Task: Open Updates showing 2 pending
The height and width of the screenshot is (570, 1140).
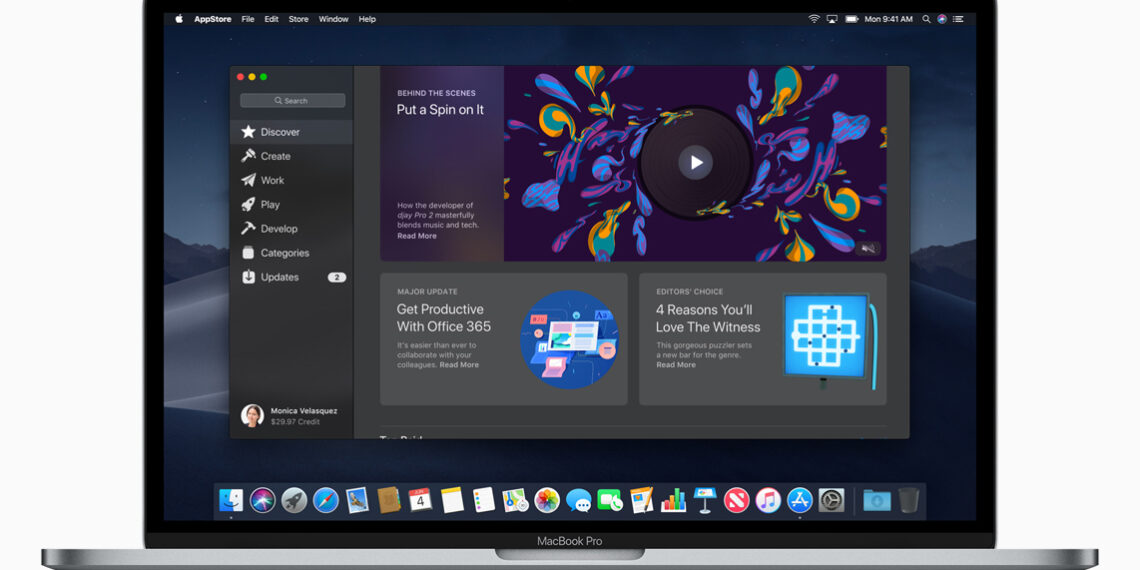Action: click(279, 277)
